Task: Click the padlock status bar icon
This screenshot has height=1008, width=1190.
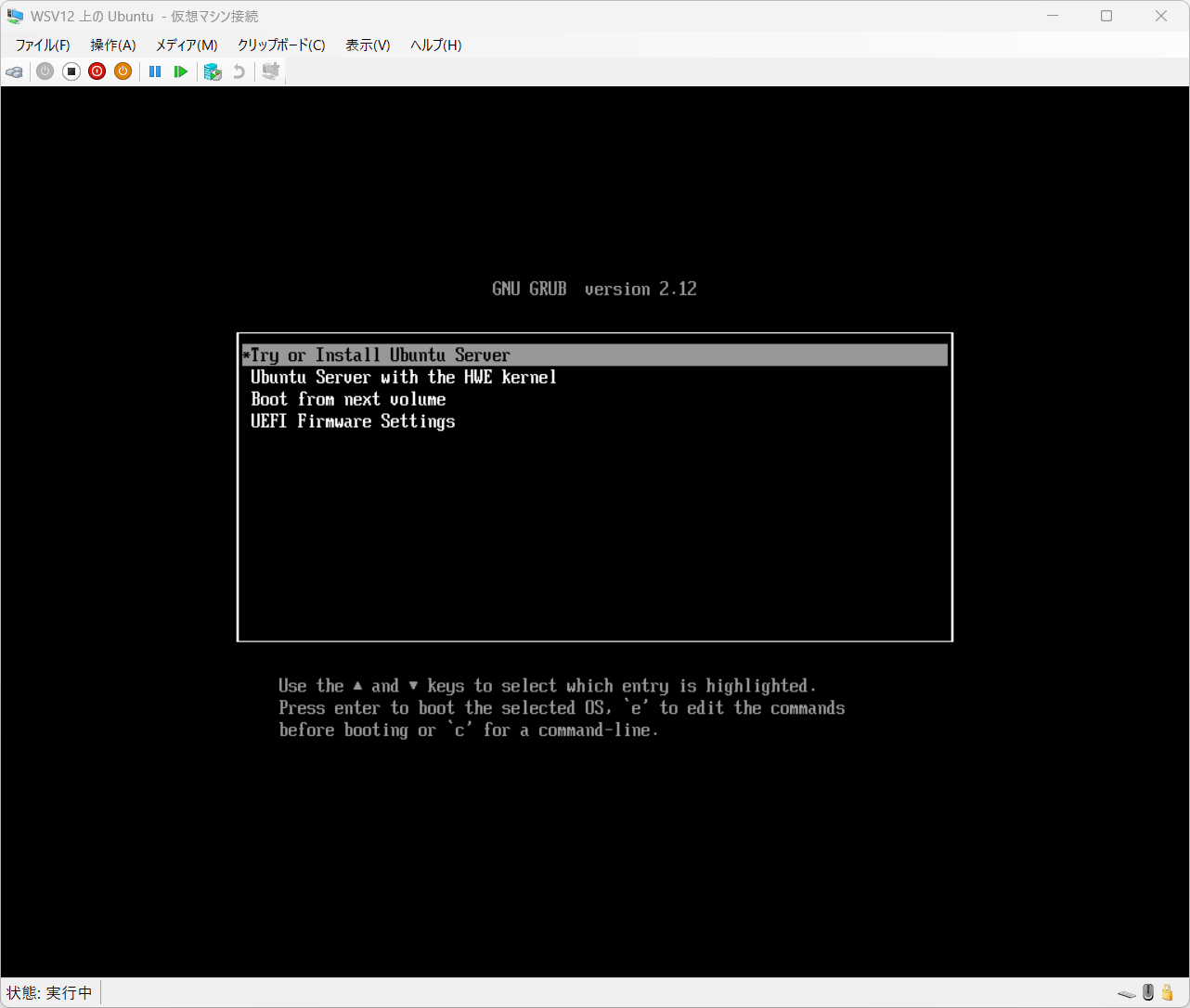Action: pos(1168,992)
